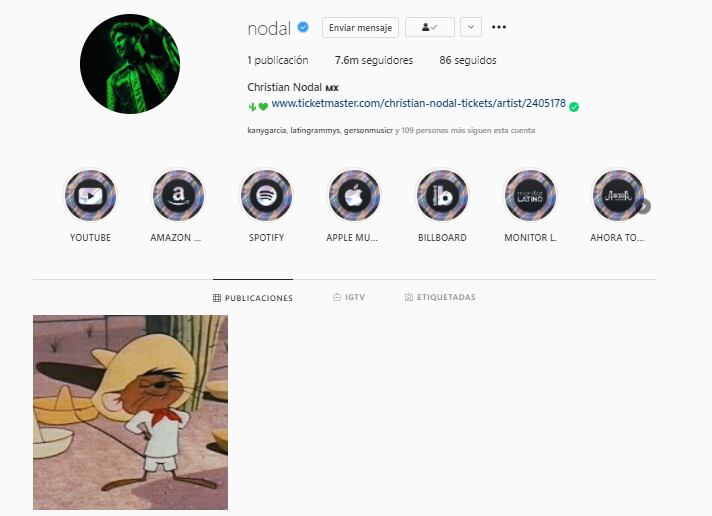The width and height of the screenshot is (712, 516).
Task: Click the green nodal profile picture
Action: pos(130,64)
